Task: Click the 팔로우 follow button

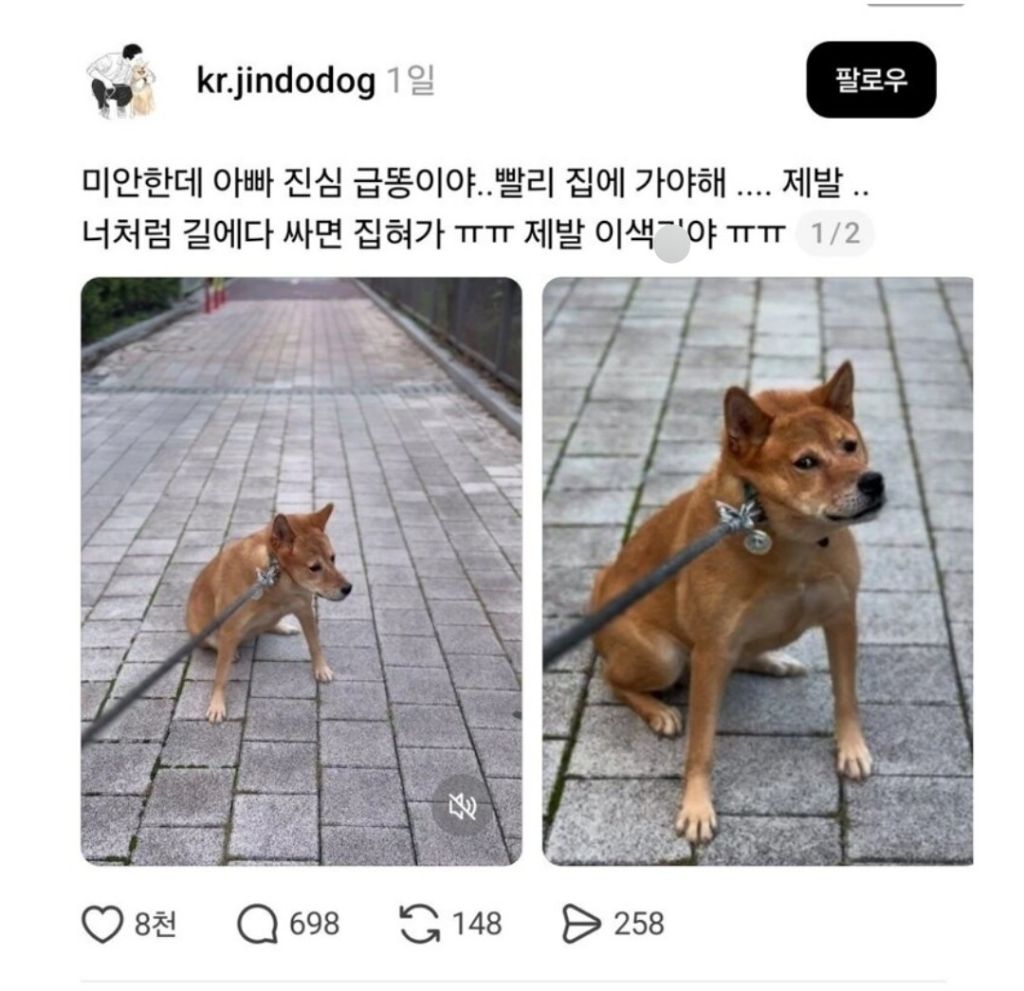Action: [871, 80]
